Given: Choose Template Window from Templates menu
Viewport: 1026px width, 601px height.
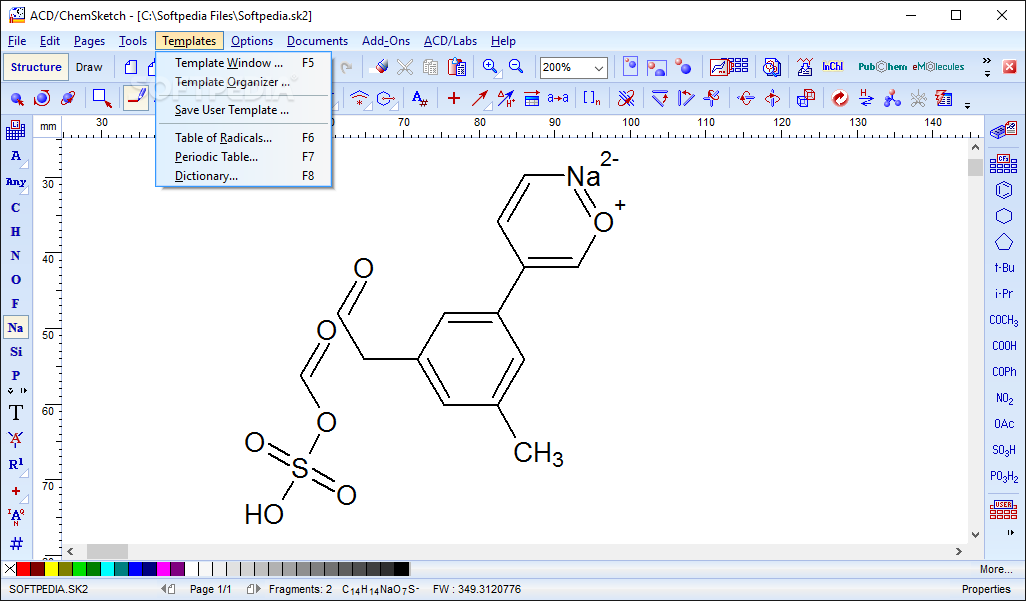Looking at the screenshot, I should coord(244,63).
